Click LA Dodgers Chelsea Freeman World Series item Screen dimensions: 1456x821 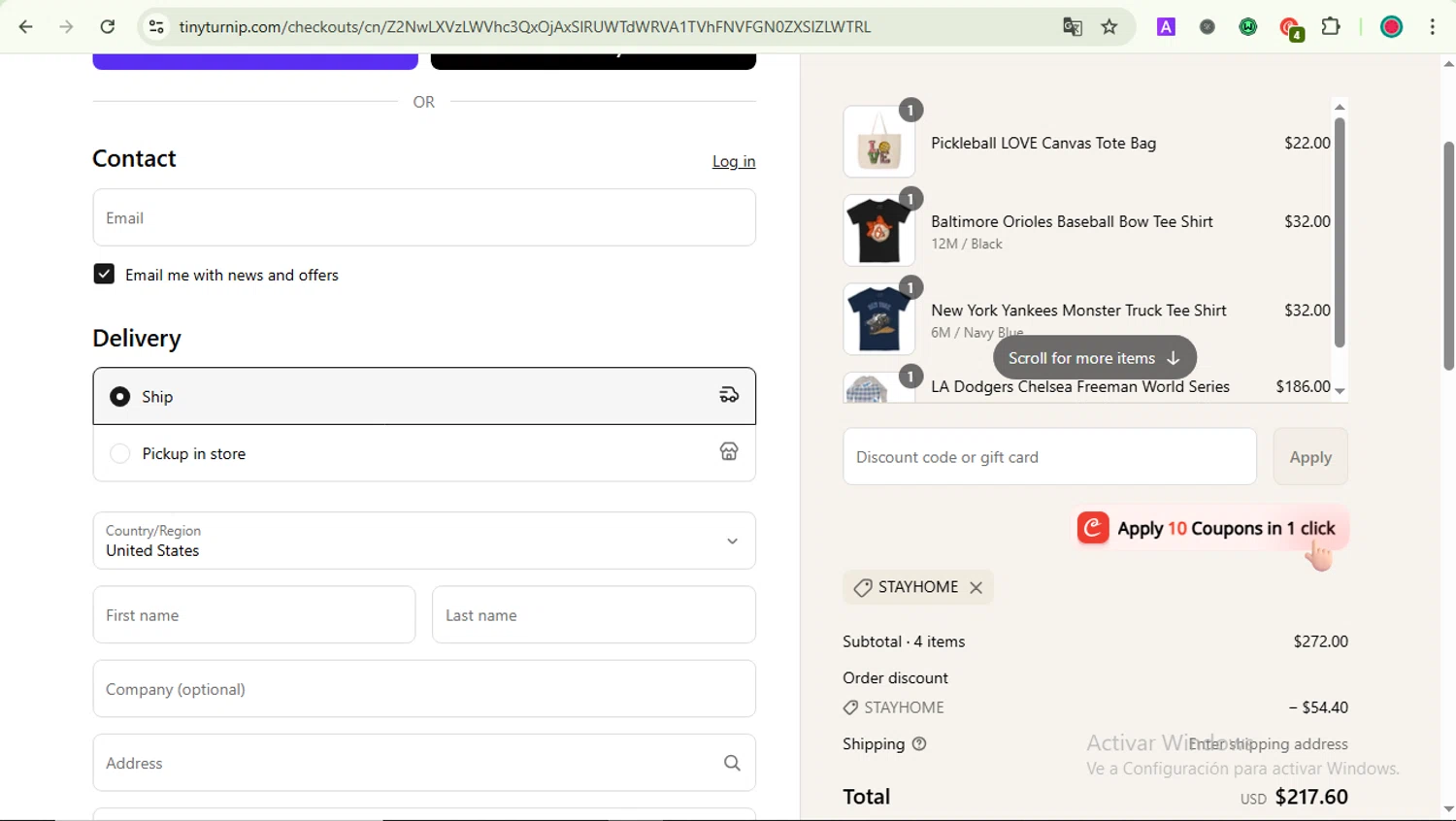click(1079, 386)
